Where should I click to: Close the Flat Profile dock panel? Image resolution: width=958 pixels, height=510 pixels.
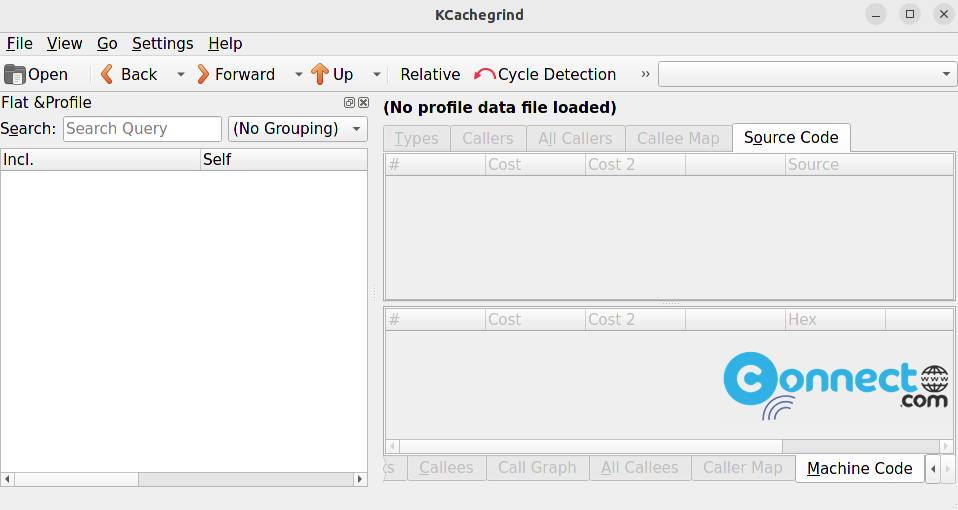click(363, 103)
